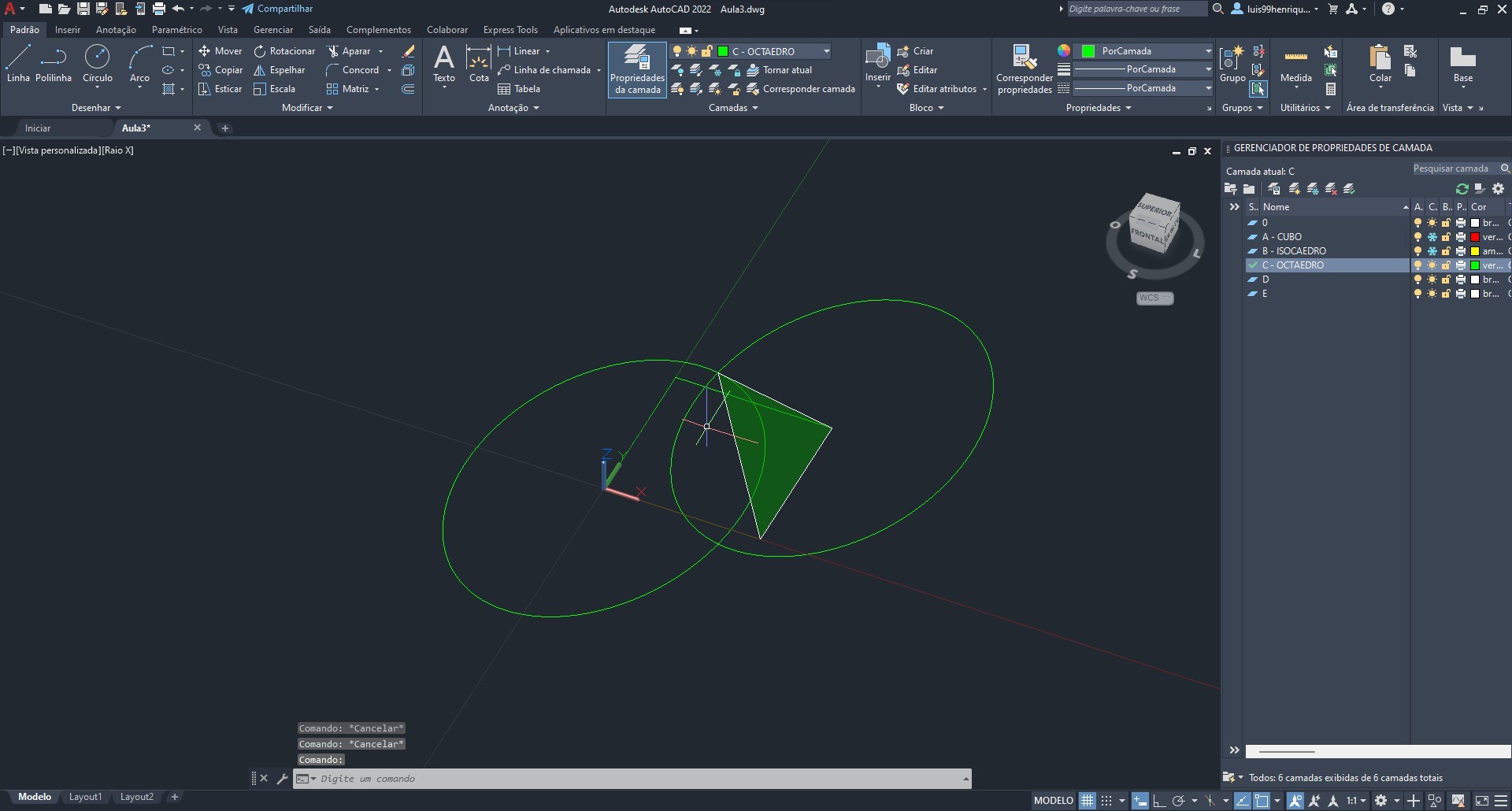This screenshot has width=1512, height=811.
Task: Open the Express Tools ribbon tab
Action: point(510,30)
